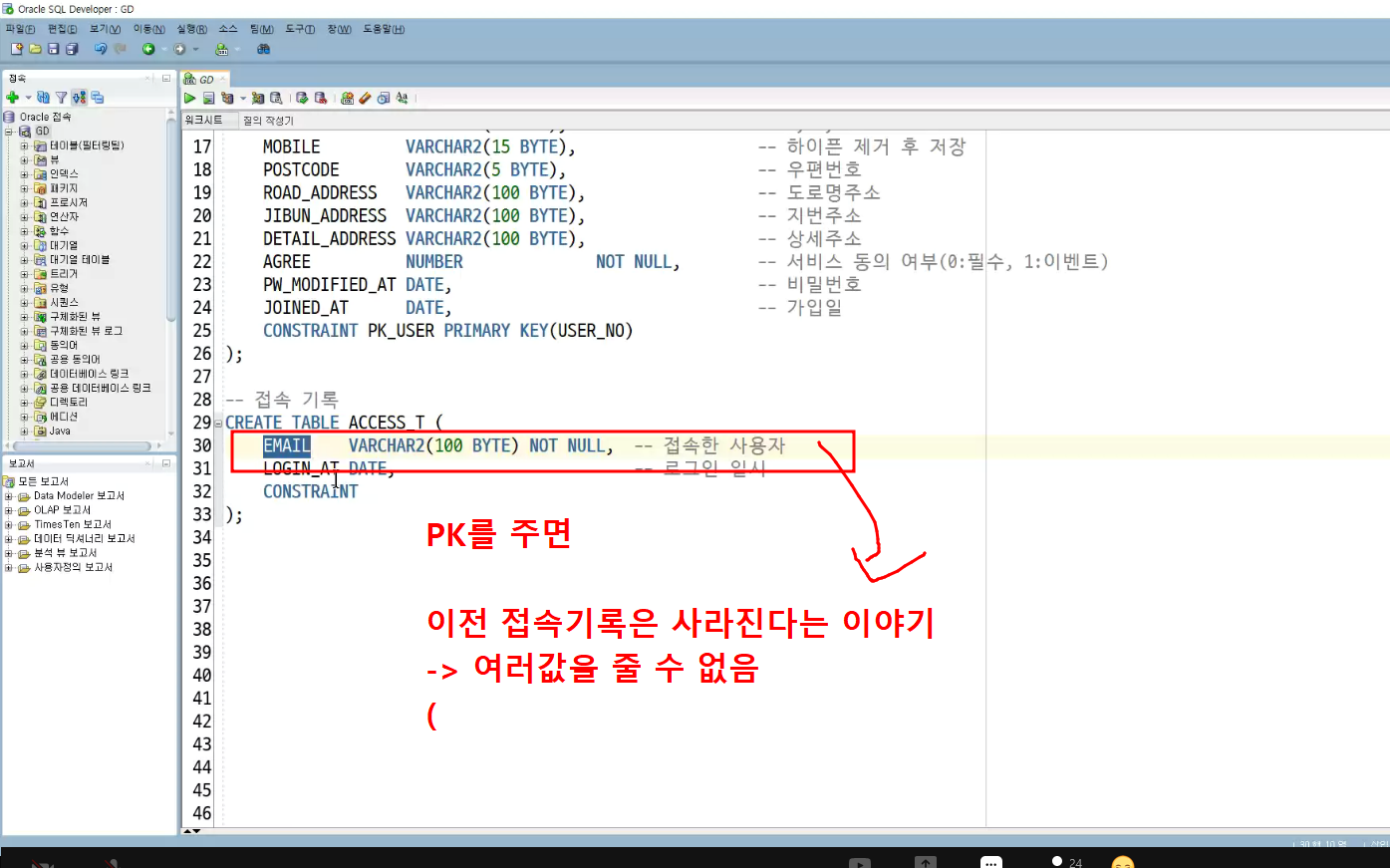Select the 함수 tree item
The height and width of the screenshot is (868, 1390).
[59, 231]
